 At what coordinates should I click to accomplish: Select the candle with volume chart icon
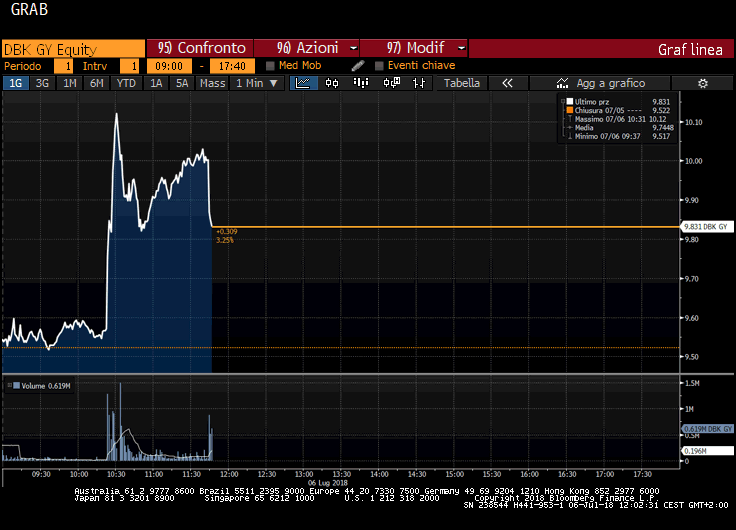point(391,83)
